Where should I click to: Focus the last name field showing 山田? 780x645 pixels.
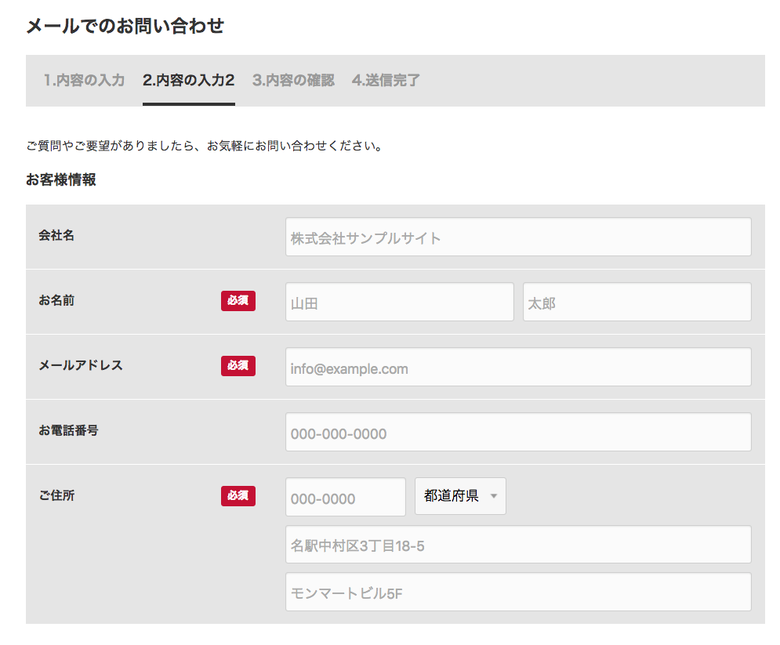click(x=399, y=302)
